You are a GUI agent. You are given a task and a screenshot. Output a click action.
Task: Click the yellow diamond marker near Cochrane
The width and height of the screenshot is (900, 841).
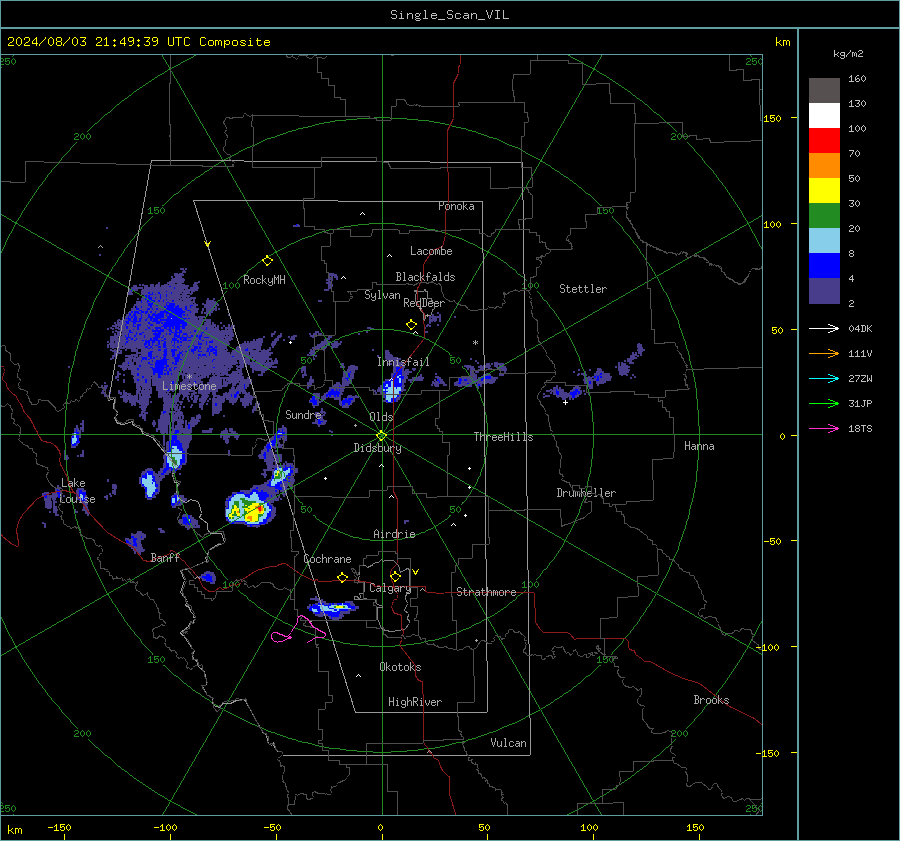[x=343, y=578]
